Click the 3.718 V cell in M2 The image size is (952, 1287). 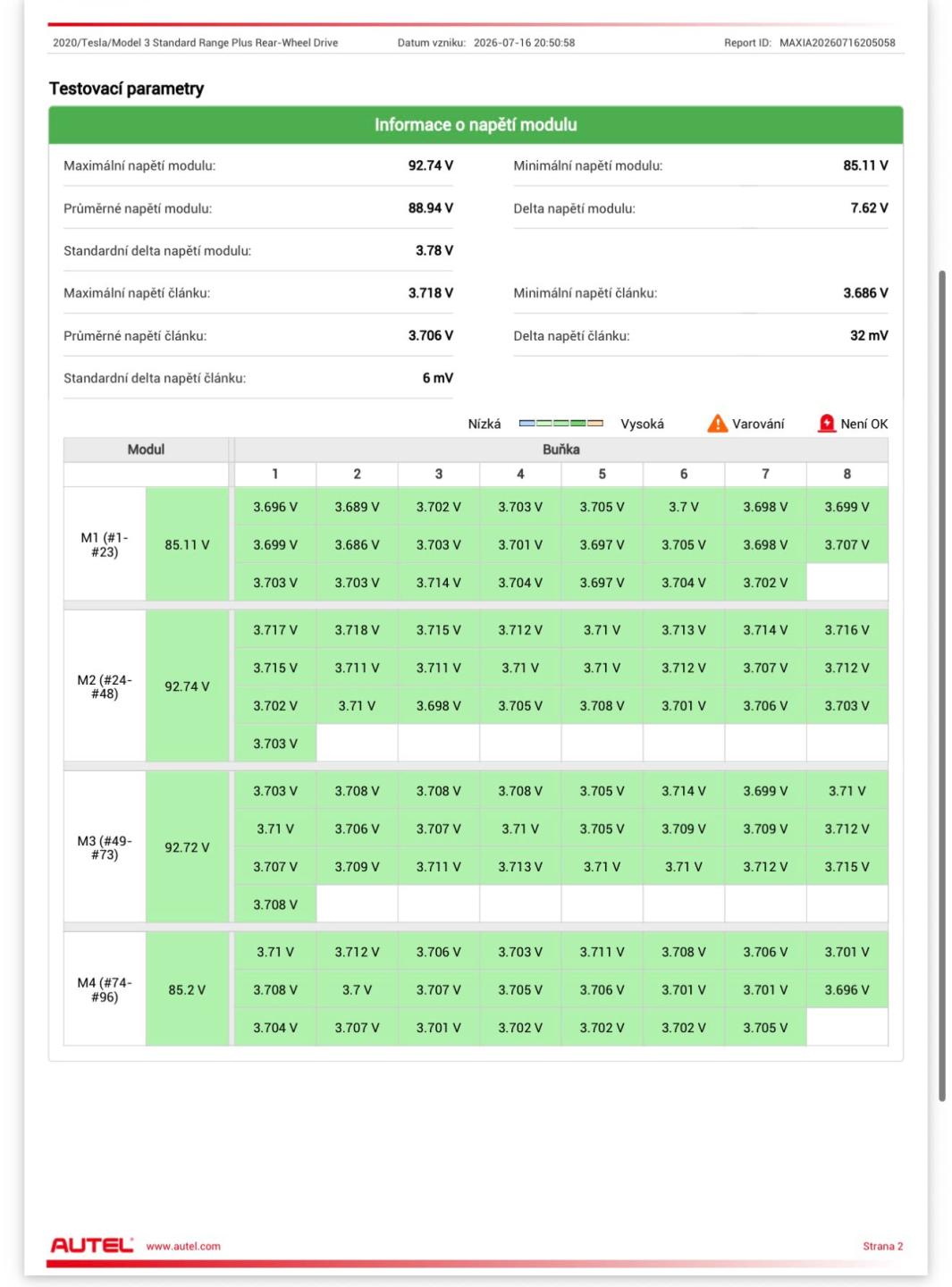coord(357,630)
